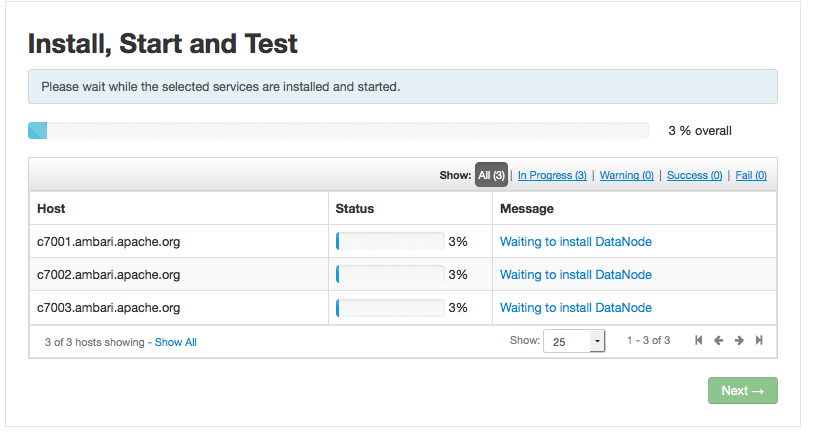Click the overall install progress bar

pyautogui.click(x=338, y=130)
